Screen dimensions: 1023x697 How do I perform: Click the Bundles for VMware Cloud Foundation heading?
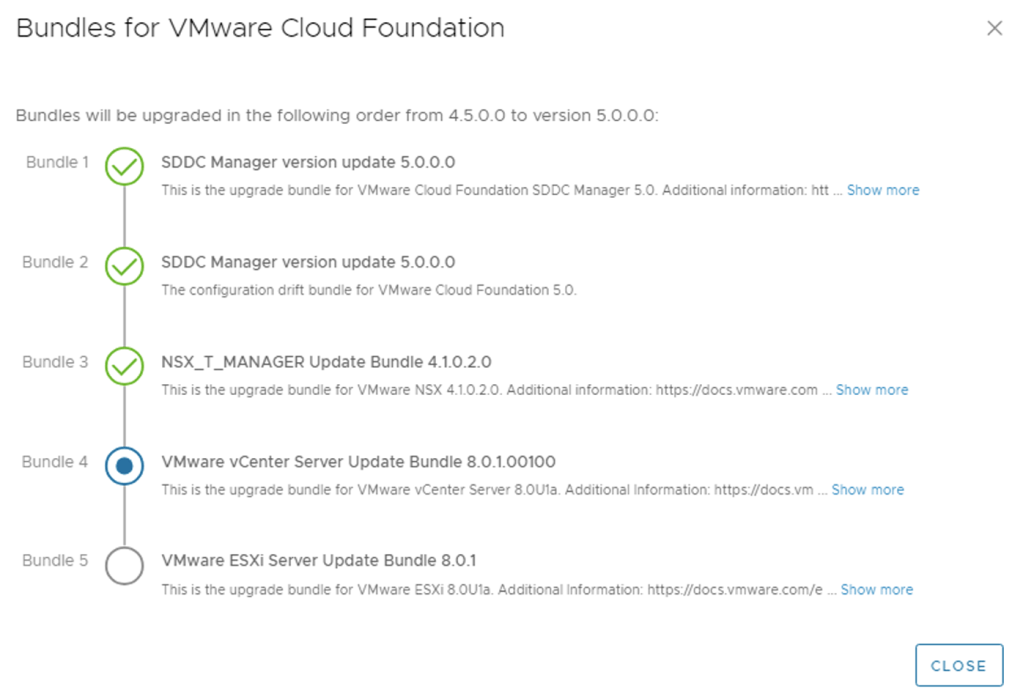pyautogui.click(x=260, y=28)
